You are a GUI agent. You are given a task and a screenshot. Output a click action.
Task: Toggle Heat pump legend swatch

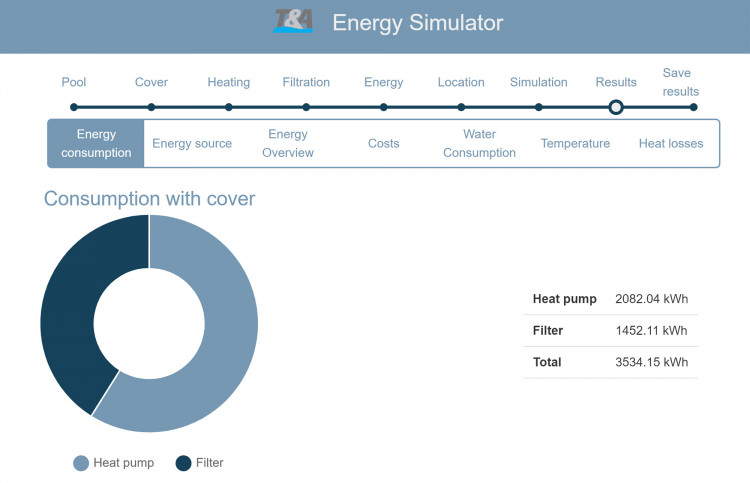(81, 463)
